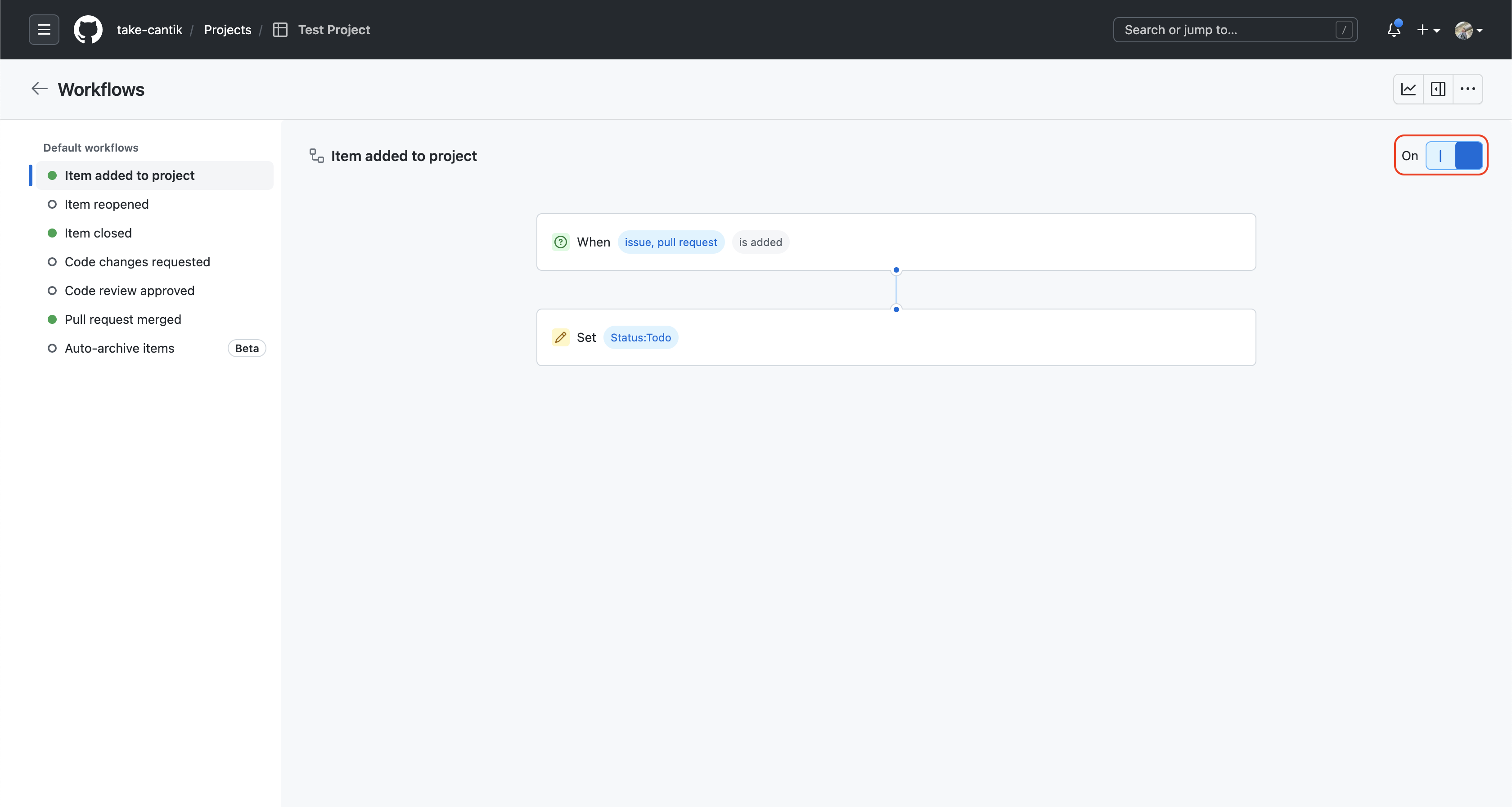Open the global navigation hamburger menu
Image resolution: width=1512 pixels, height=807 pixels.
coord(44,29)
